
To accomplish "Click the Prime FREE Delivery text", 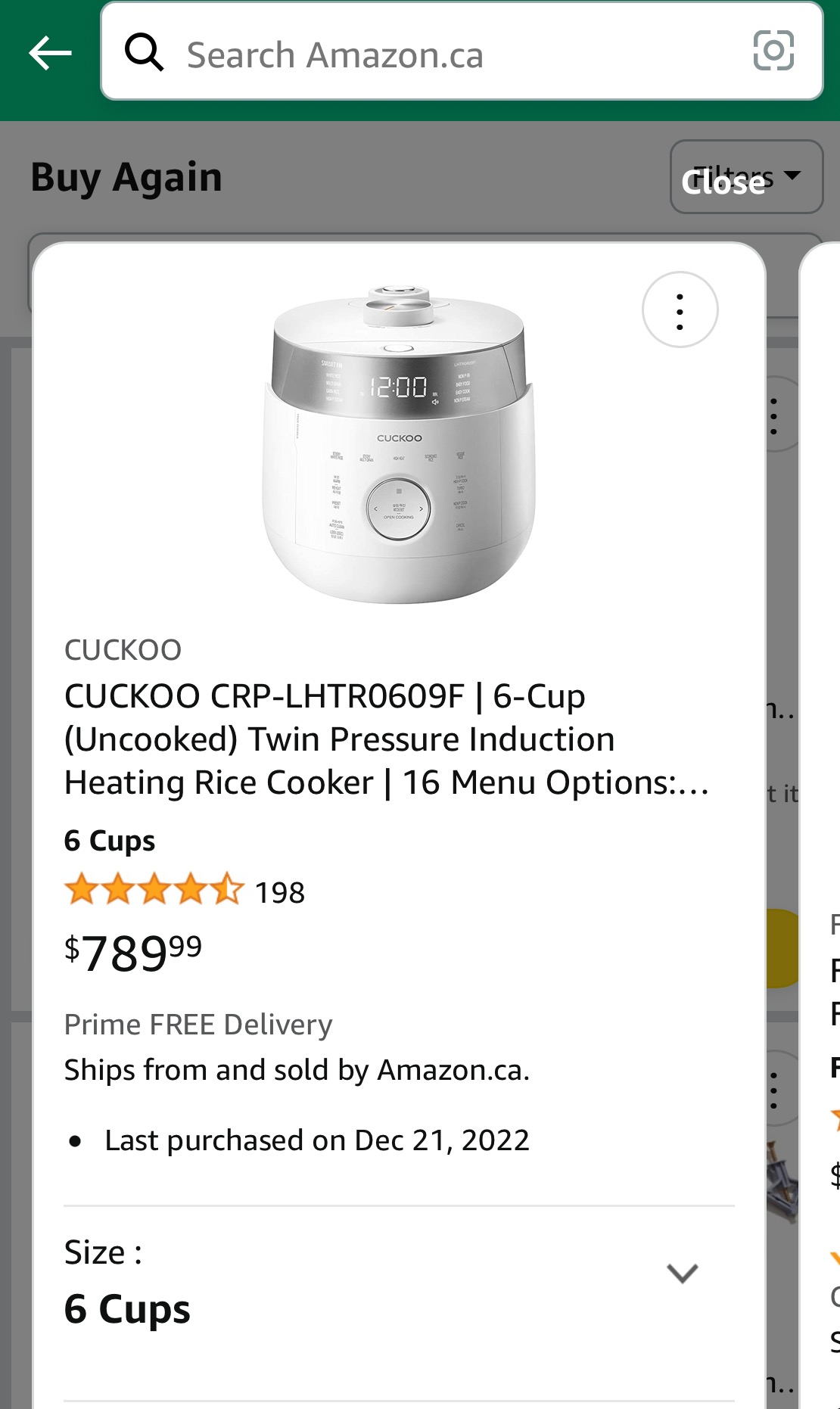I will tap(198, 1025).
